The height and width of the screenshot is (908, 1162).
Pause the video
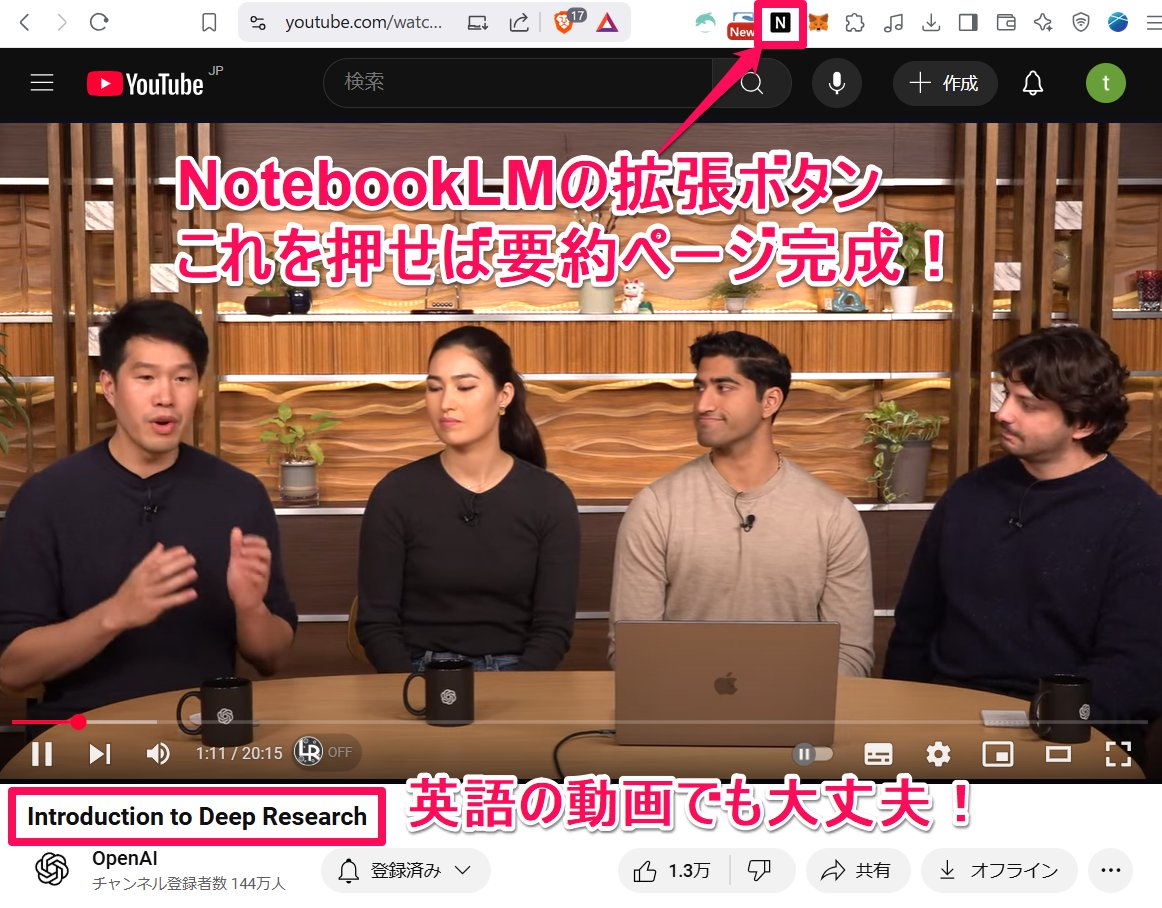[42, 754]
